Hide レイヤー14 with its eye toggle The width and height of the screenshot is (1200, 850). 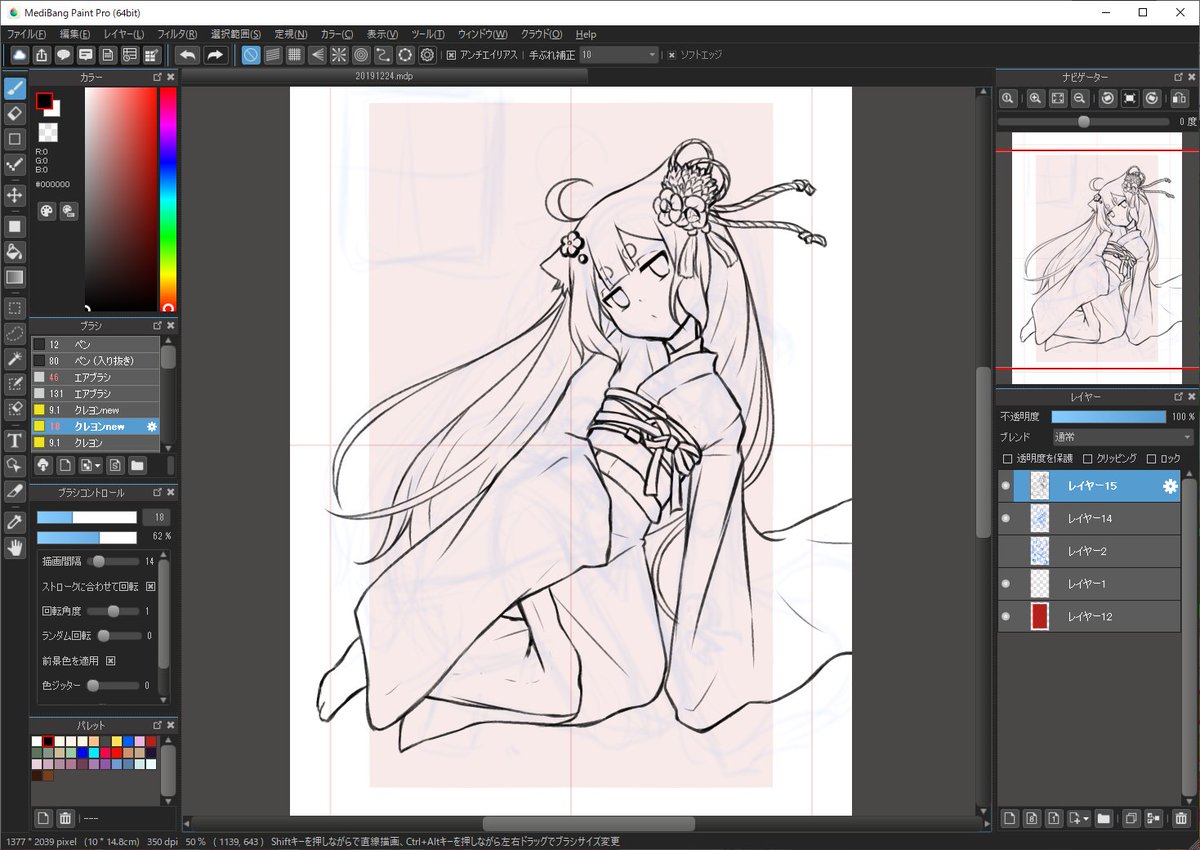click(x=1006, y=518)
